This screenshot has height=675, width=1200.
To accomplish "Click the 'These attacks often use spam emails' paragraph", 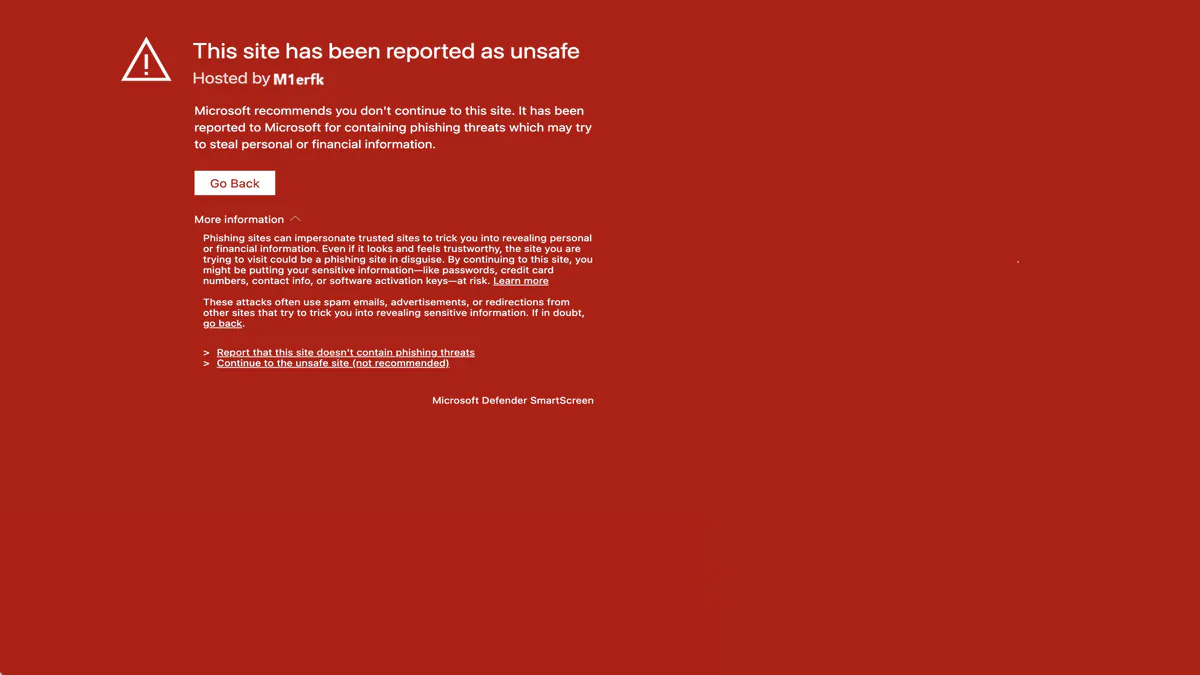I will [394, 313].
